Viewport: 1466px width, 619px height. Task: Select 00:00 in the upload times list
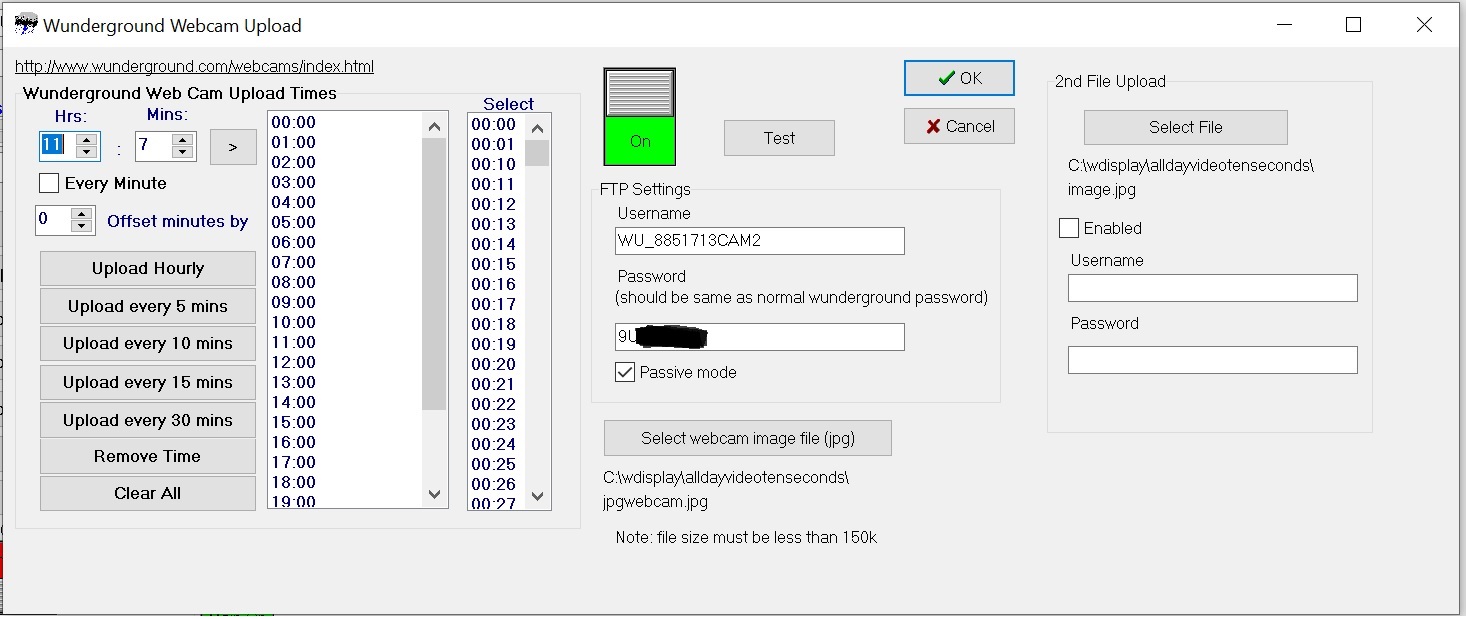[293, 122]
